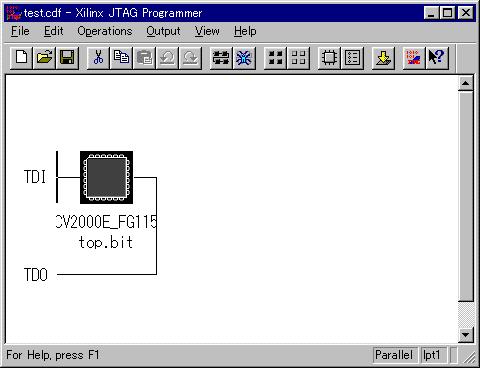Open the View menu

pos(207,31)
